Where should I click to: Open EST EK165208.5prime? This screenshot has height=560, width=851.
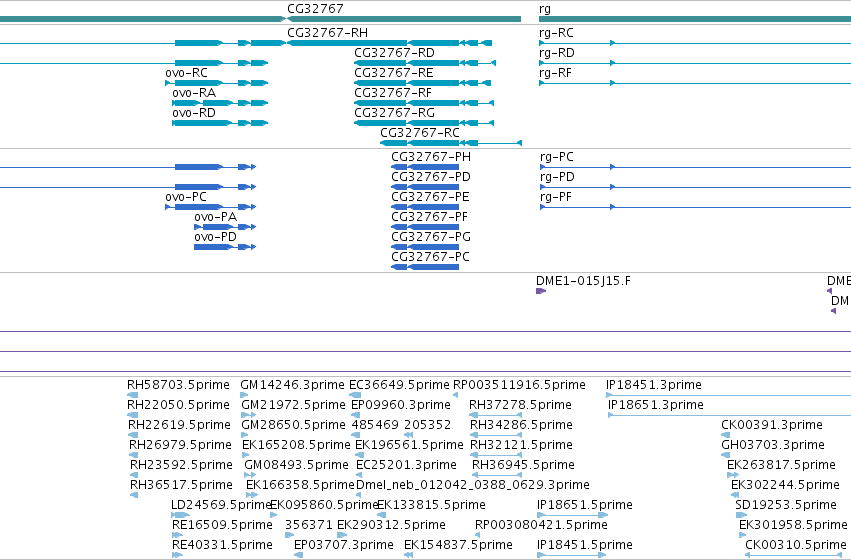pos(296,445)
